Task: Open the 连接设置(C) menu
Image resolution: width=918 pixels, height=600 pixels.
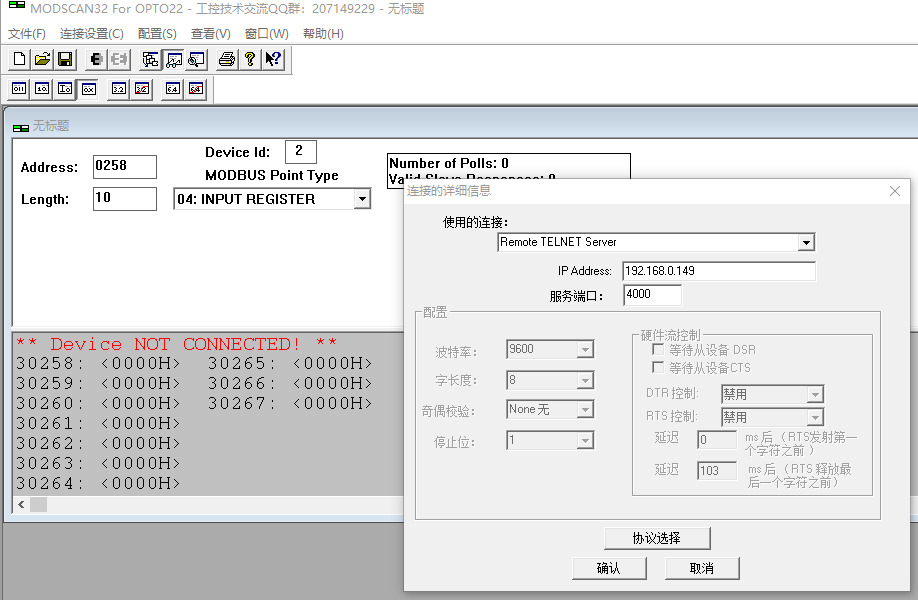Action: (x=91, y=33)
